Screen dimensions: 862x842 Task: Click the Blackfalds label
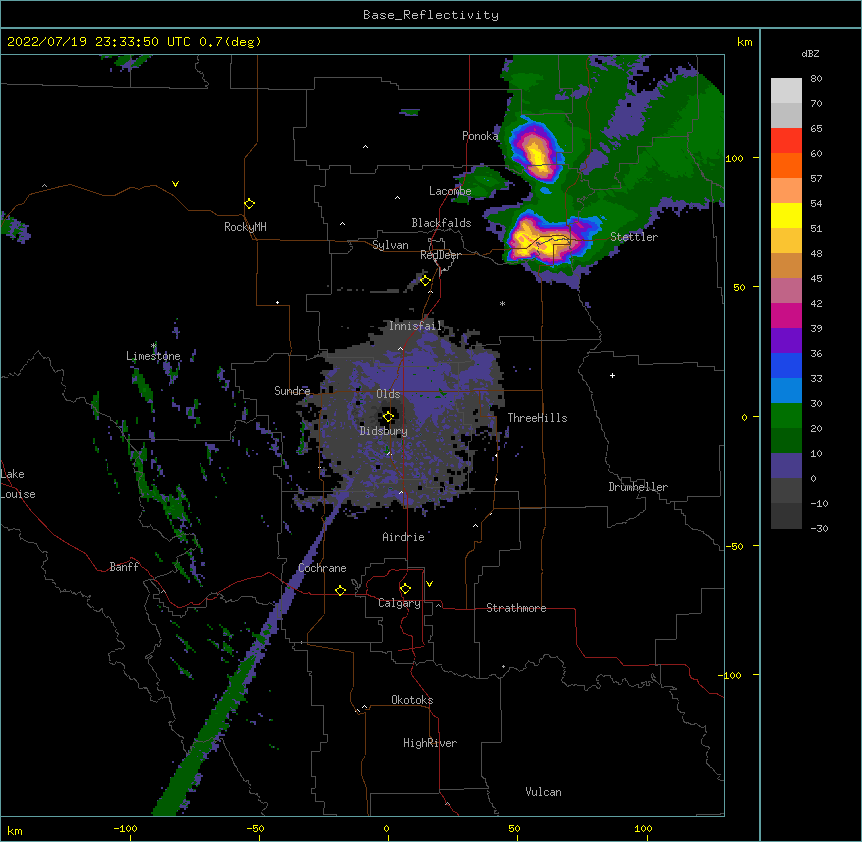point(441,223)
